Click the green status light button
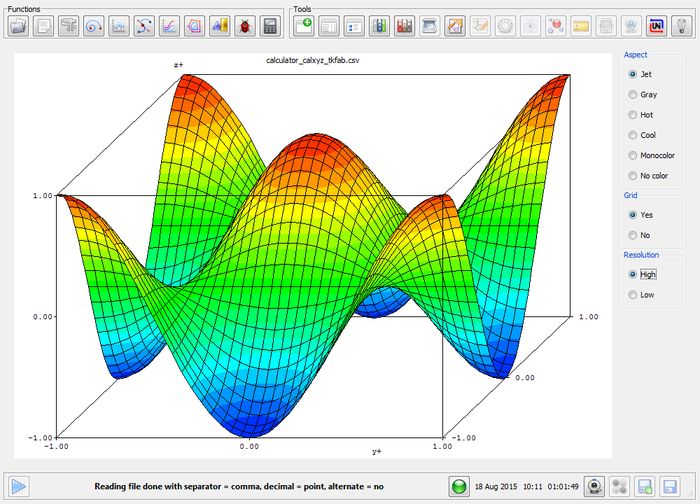The height and width of the screenshot is (504, 700). click(x=459, y=486)
